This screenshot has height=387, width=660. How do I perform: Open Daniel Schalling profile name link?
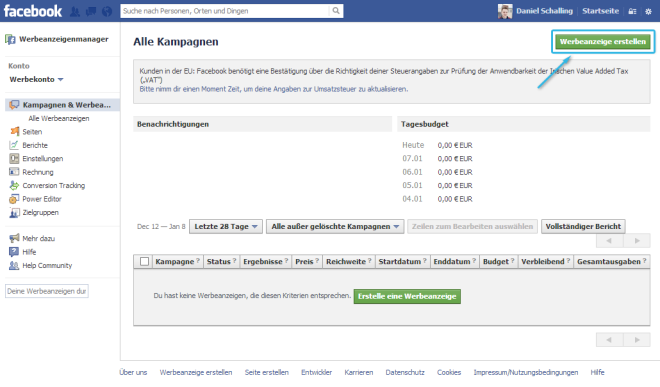pos(544,11)
